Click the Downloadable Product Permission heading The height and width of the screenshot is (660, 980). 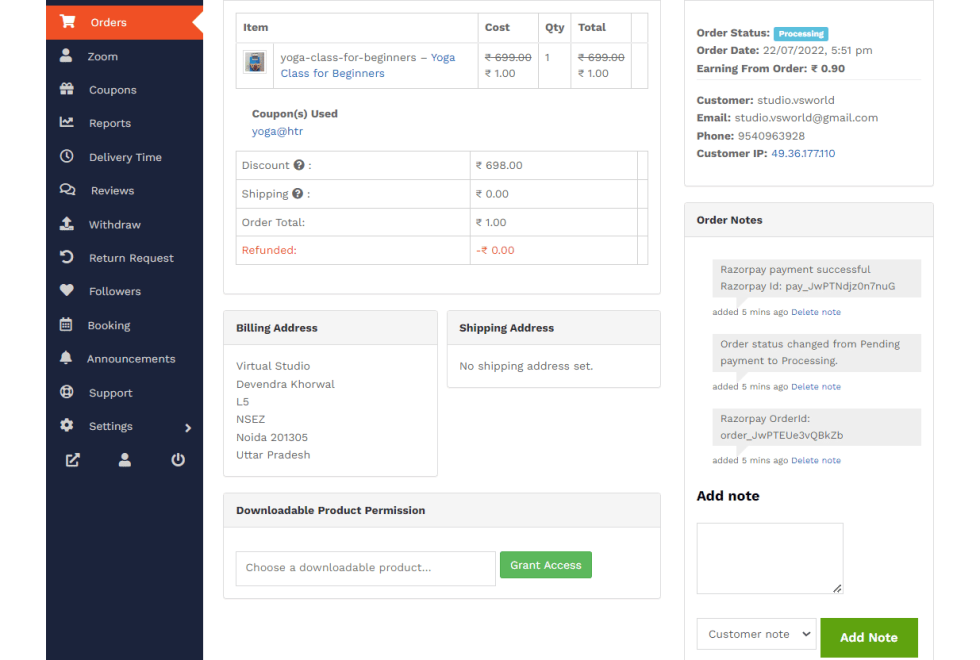331,510
